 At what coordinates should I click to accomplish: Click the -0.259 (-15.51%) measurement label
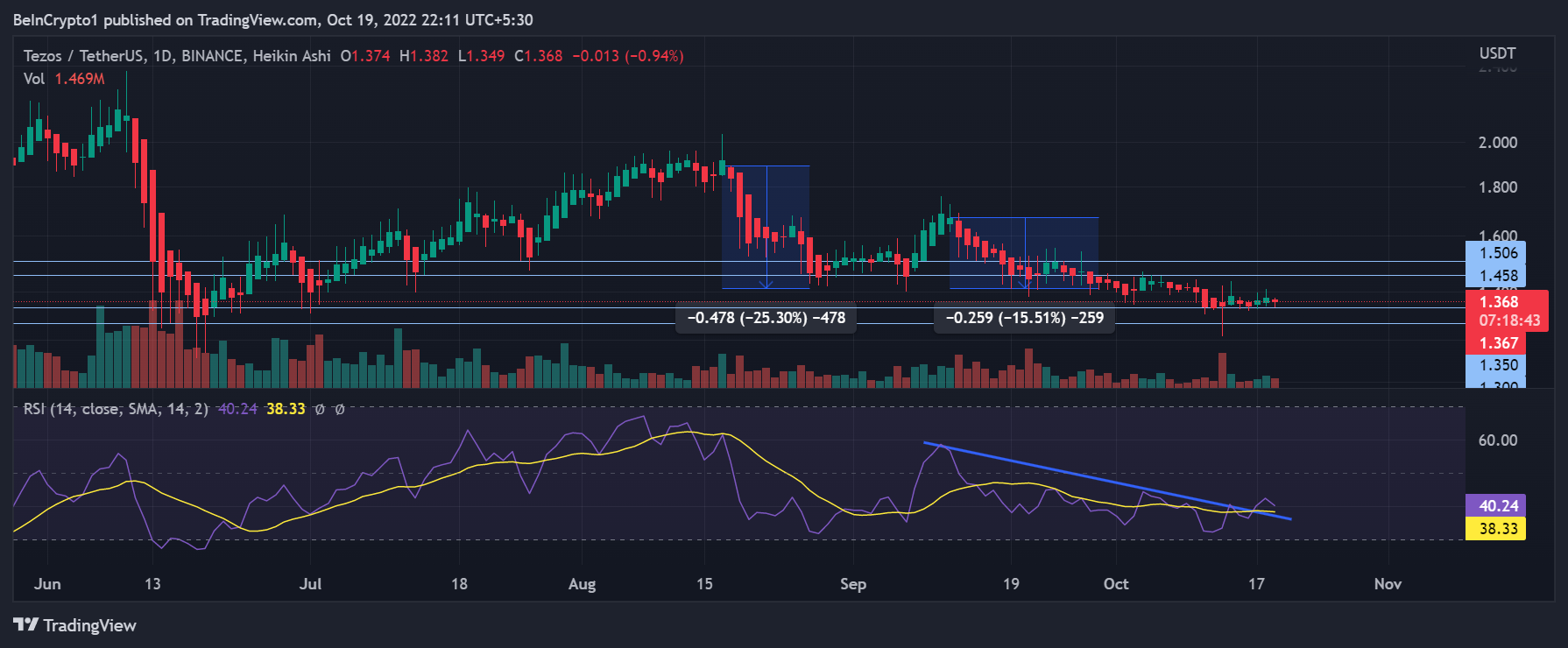tap(1024, 318)
